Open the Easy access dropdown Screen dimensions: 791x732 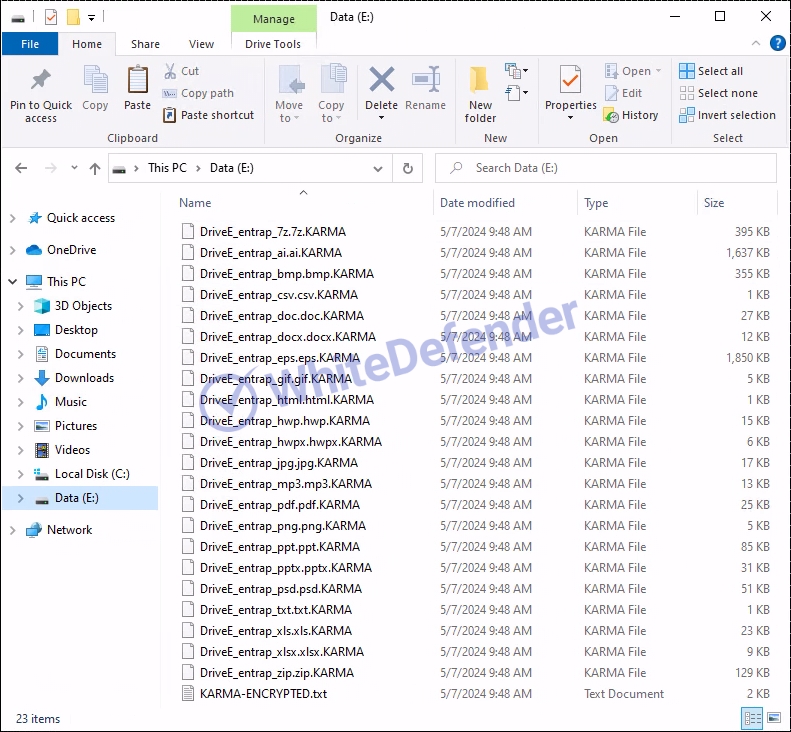tap(517, 93)
